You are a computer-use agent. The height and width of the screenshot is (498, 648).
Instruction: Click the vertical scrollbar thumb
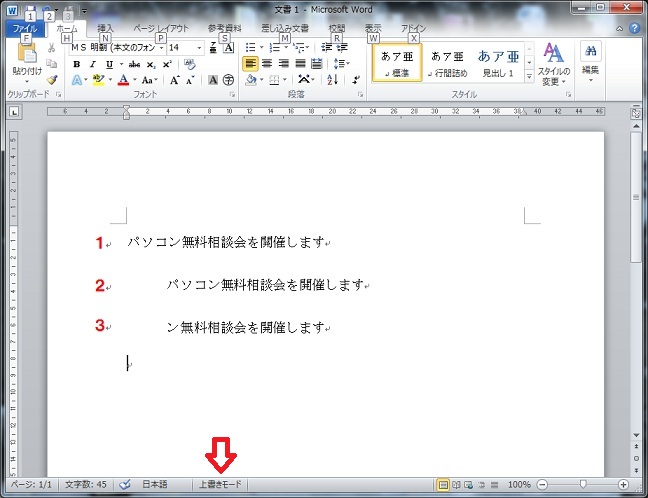pos(636,197)
